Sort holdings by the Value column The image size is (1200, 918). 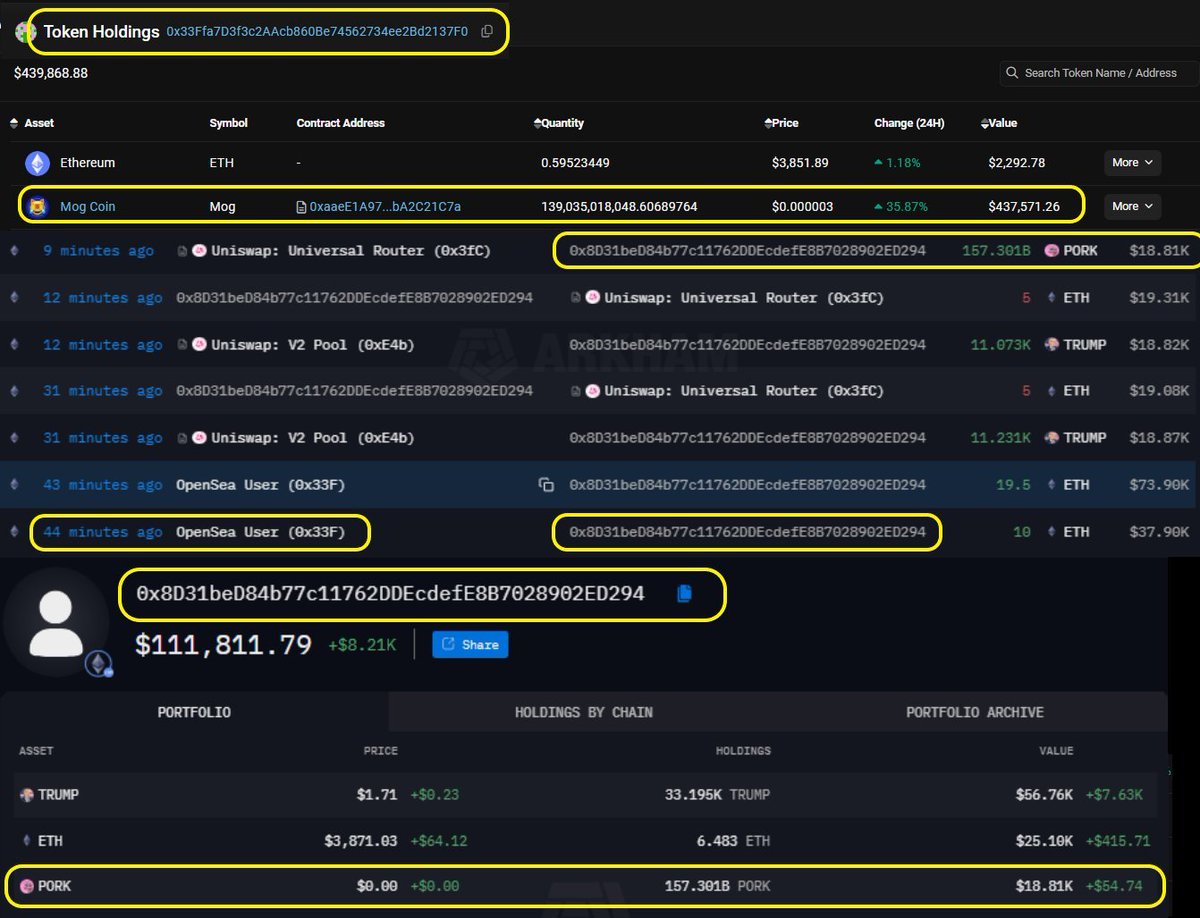[998, 123]
